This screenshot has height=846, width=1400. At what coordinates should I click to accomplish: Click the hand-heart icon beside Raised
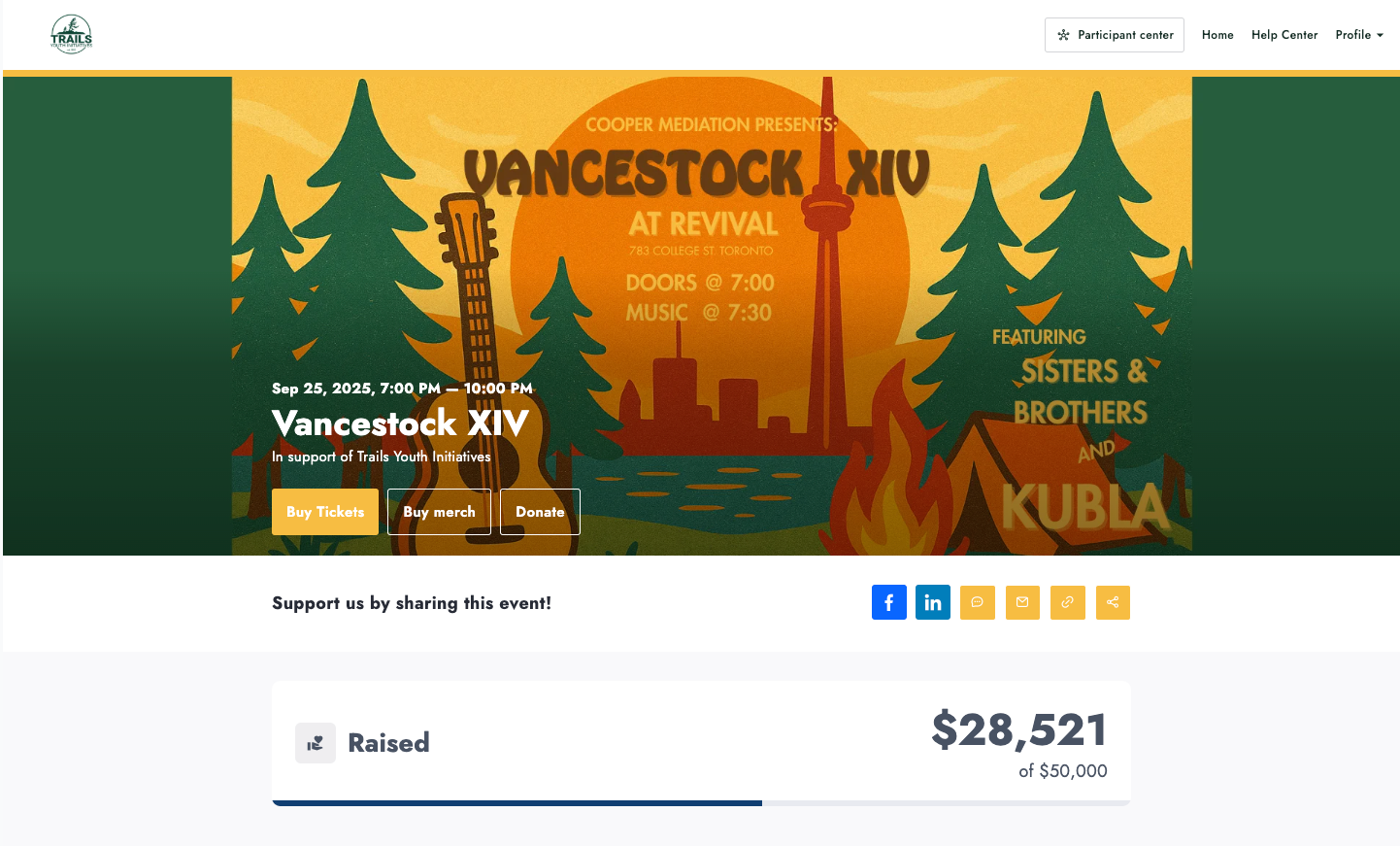click(316, 743)
